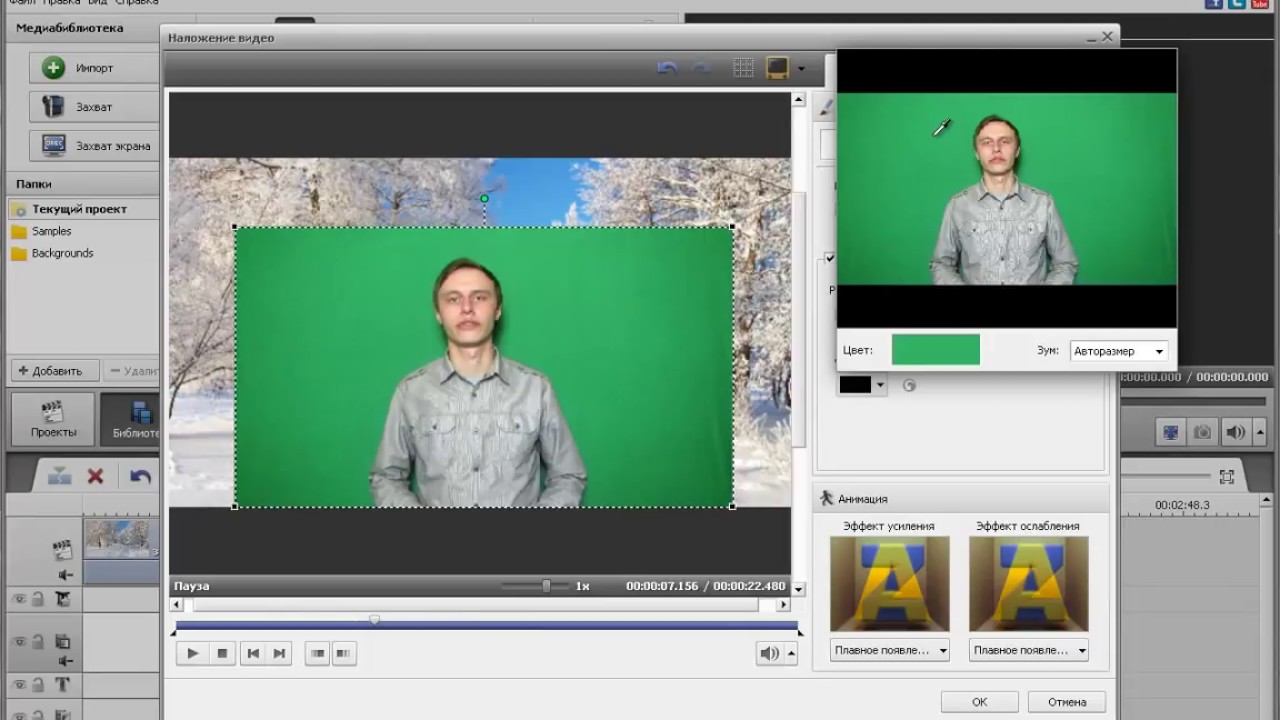
Task: Click the speaker volume icon in overlay dialog
Action: click(x=769, y=653)
